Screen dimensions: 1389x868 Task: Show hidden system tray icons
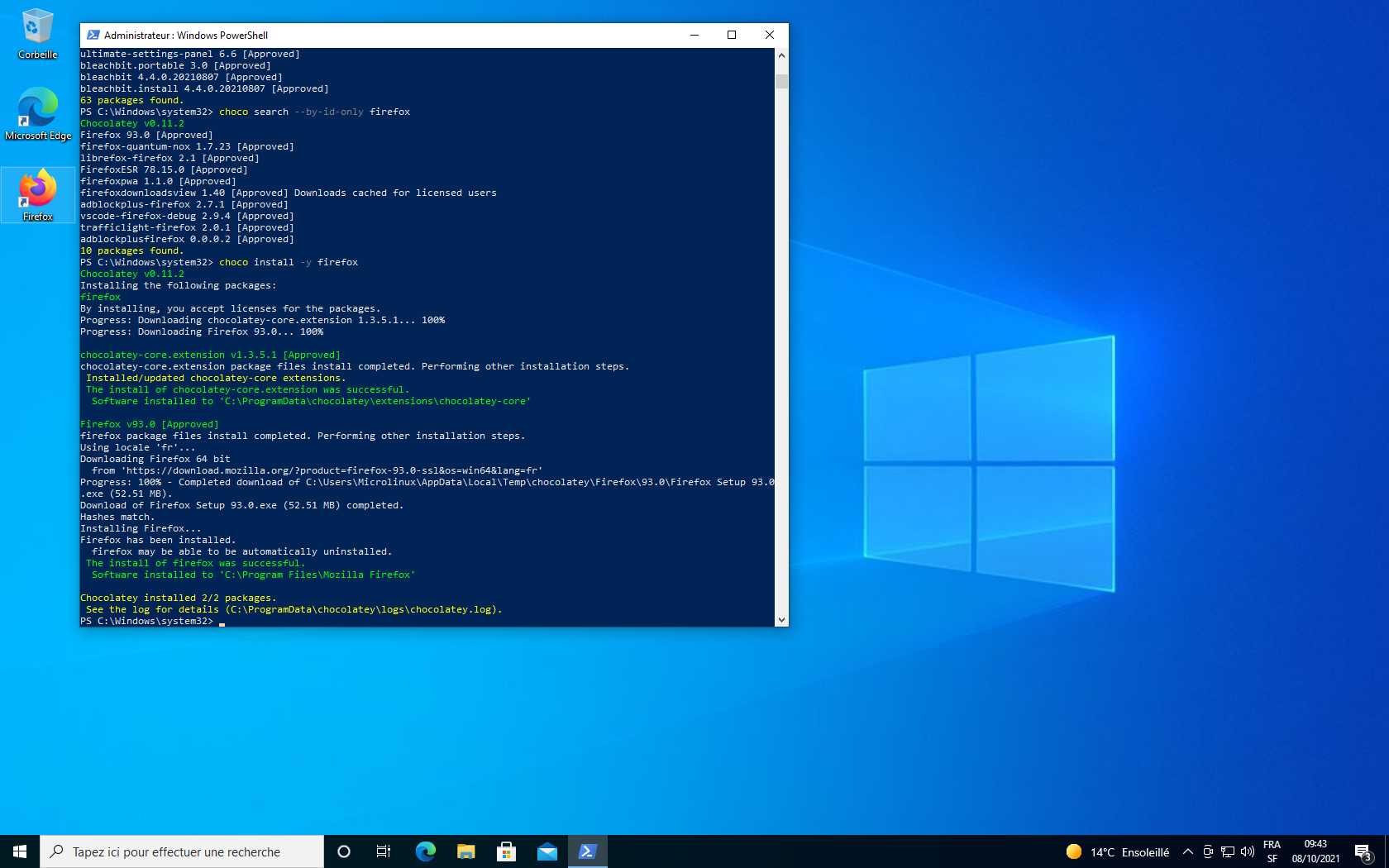click(1188, 851)
